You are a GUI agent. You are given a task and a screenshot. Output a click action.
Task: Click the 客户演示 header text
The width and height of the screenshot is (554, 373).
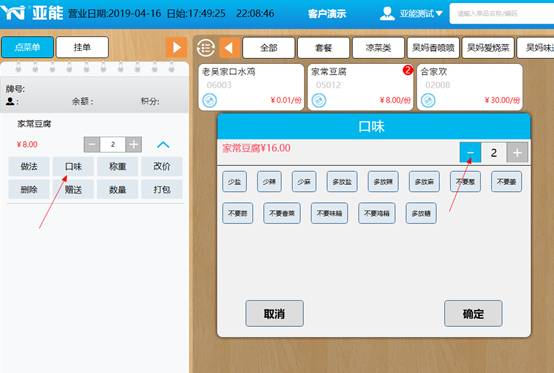tap(327, 14)
